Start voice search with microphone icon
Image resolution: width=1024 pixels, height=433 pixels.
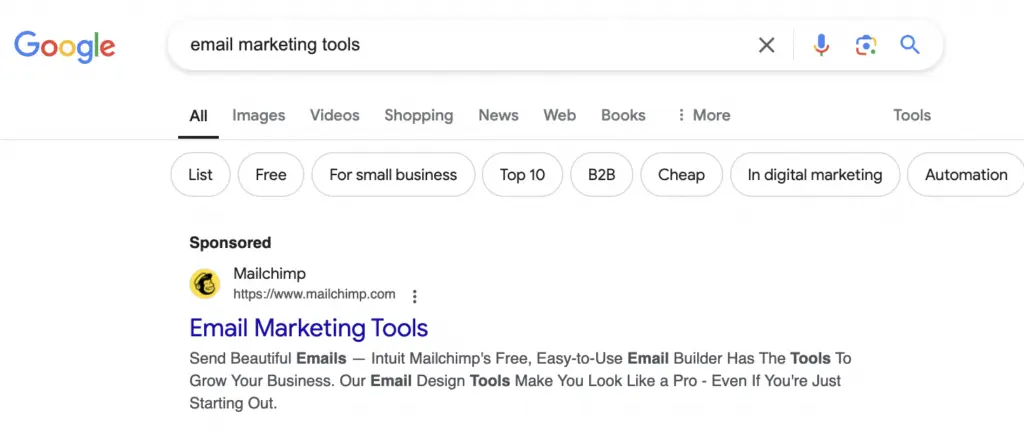821,45
